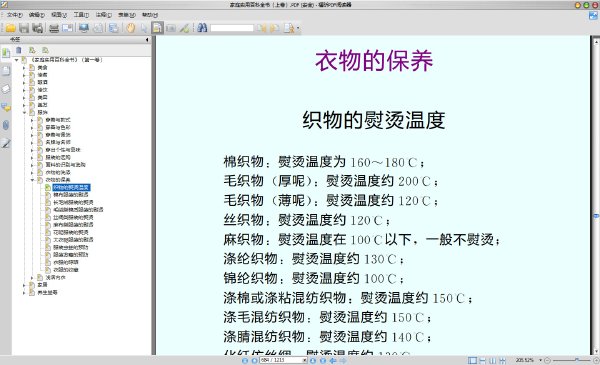Click the document's vertical scrollbar

point(596,196)
